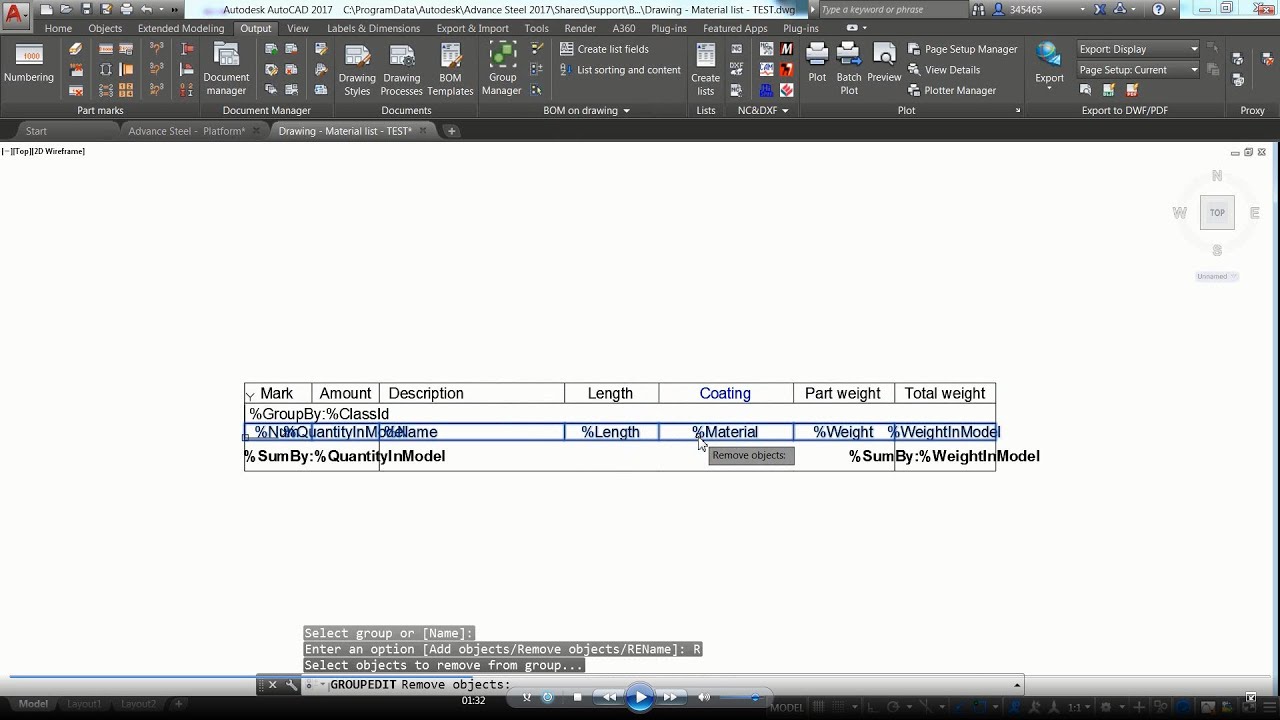This screenshot has height=720, width=1280.
Task: Click the Autodesk Exchange X icon
Action: pos(1099,9)
